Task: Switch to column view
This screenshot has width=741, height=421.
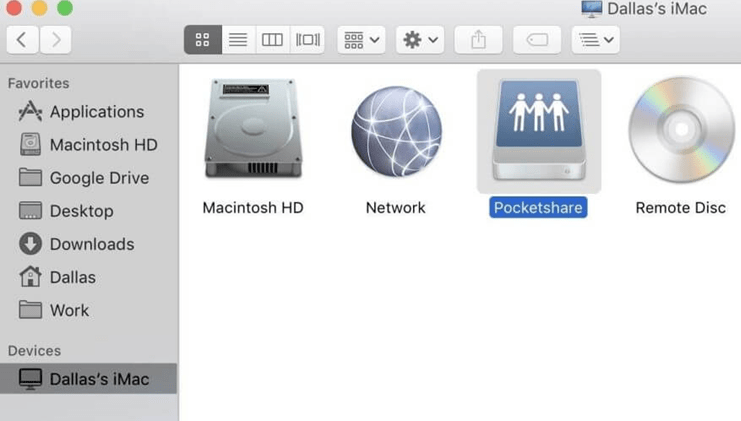Action: [272, 40]
